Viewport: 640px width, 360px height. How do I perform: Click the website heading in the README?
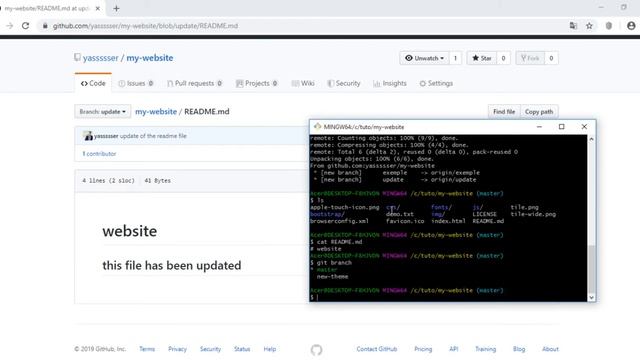pos(130,231)
